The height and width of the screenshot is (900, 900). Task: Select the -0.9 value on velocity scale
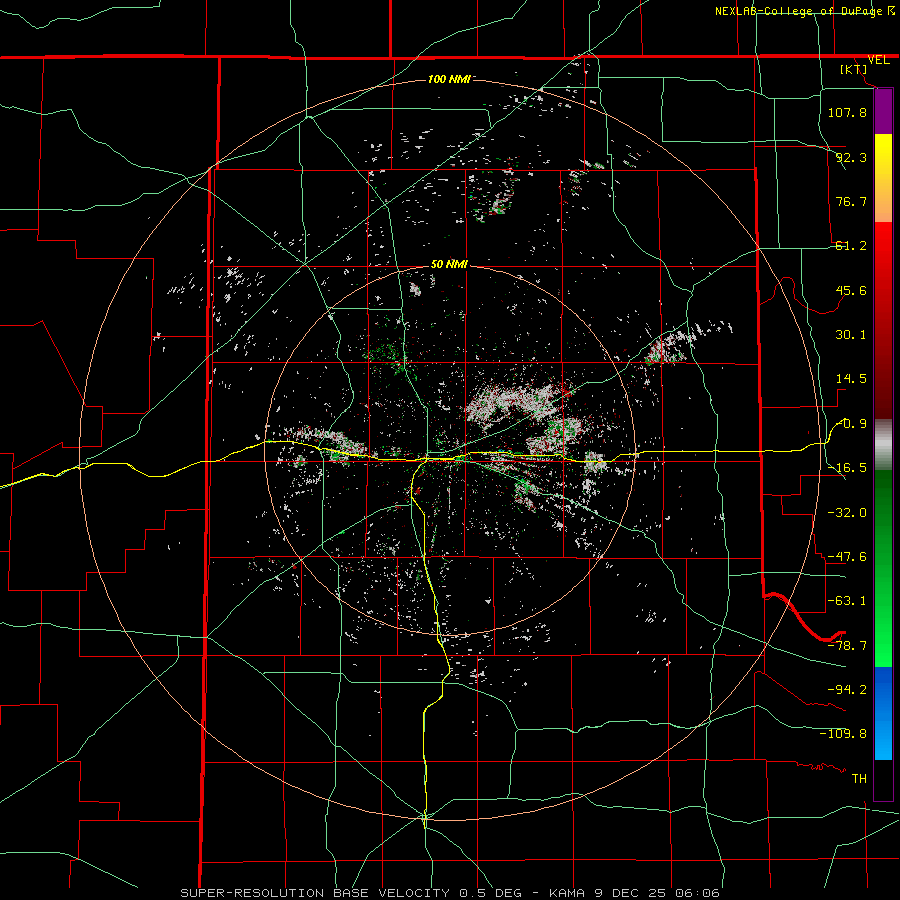[851, 424]
